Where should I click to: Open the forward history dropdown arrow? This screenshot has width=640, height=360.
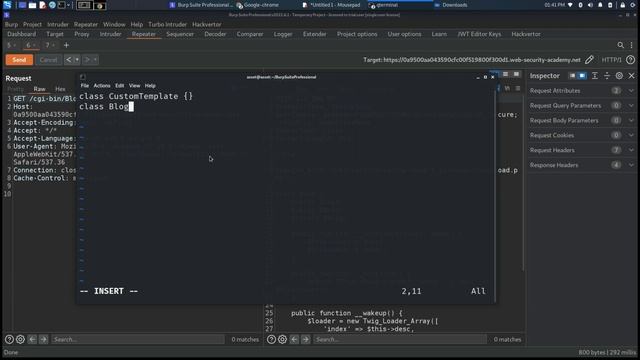point(95,60)
